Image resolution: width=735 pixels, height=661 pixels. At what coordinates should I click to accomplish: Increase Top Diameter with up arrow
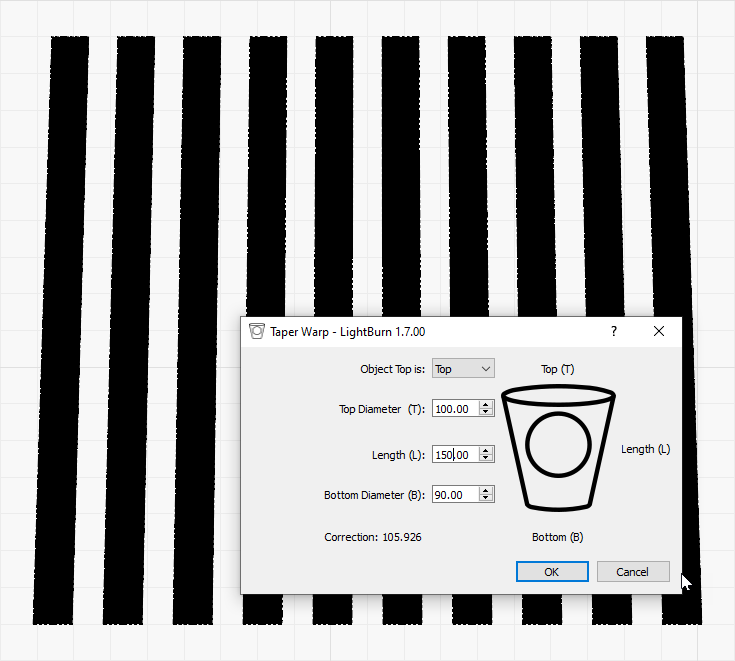coord(486,405)
